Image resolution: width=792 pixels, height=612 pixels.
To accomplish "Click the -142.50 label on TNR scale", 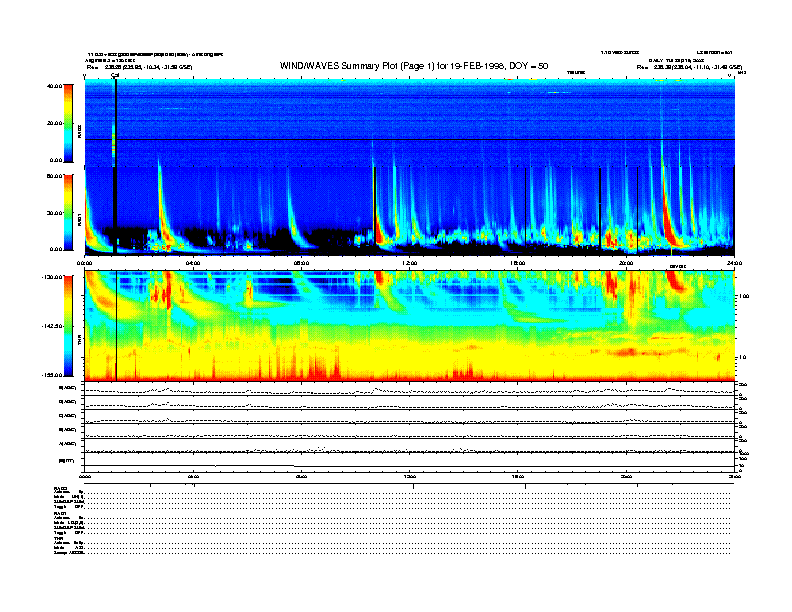I will (x=52, y=326).
